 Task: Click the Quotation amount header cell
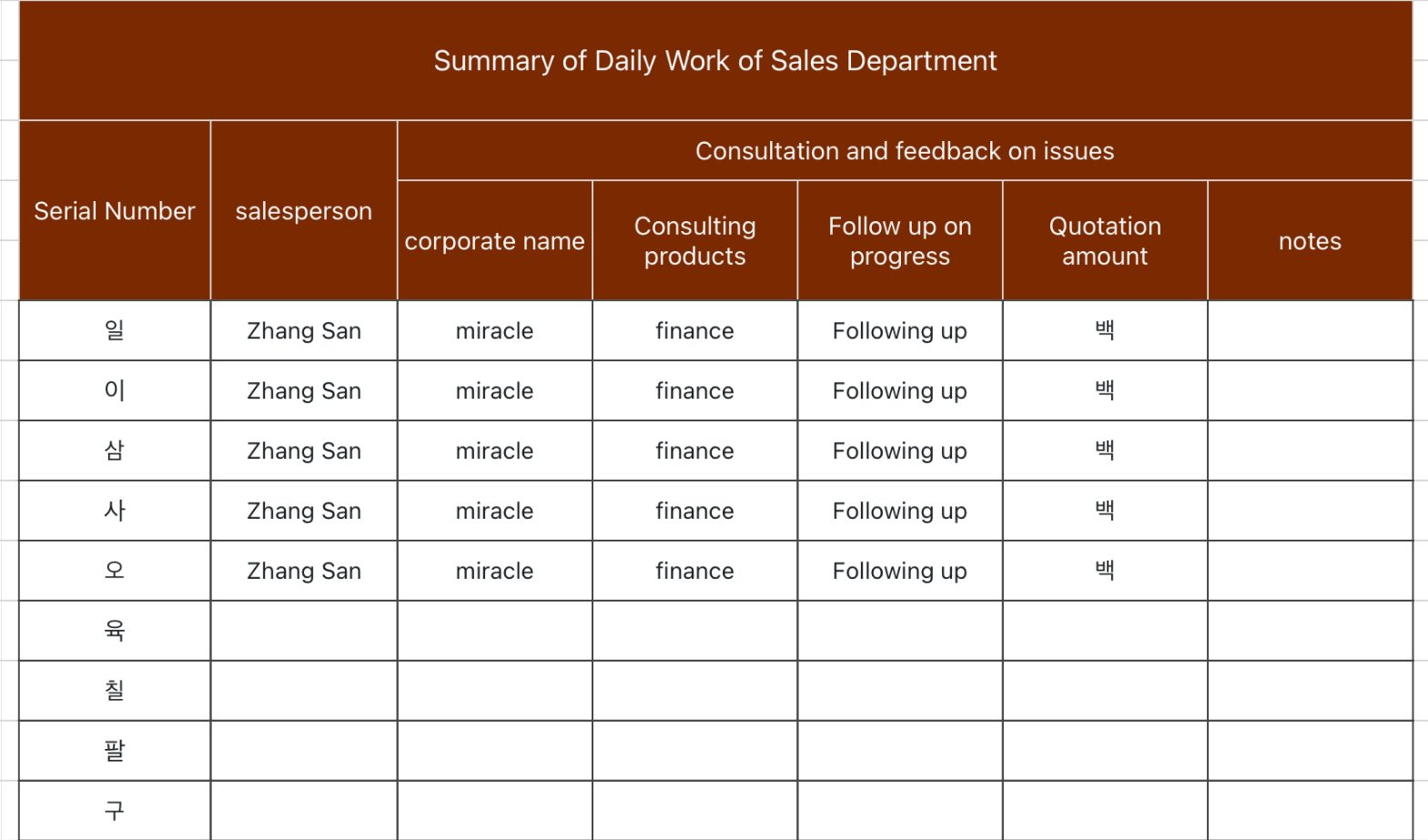point(1105,241)
